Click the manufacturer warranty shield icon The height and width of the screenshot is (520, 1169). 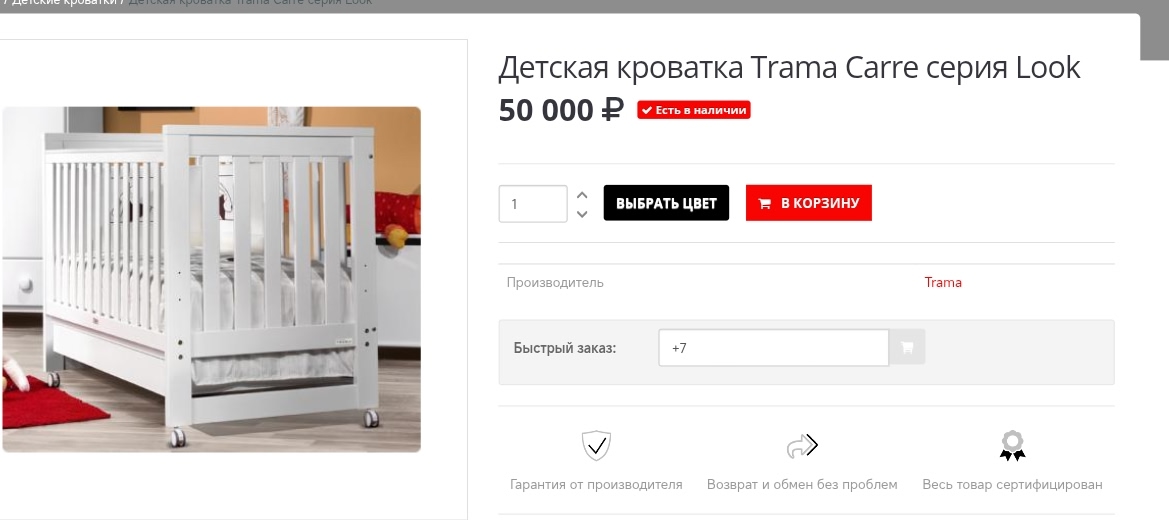click(x=596, y=445)
